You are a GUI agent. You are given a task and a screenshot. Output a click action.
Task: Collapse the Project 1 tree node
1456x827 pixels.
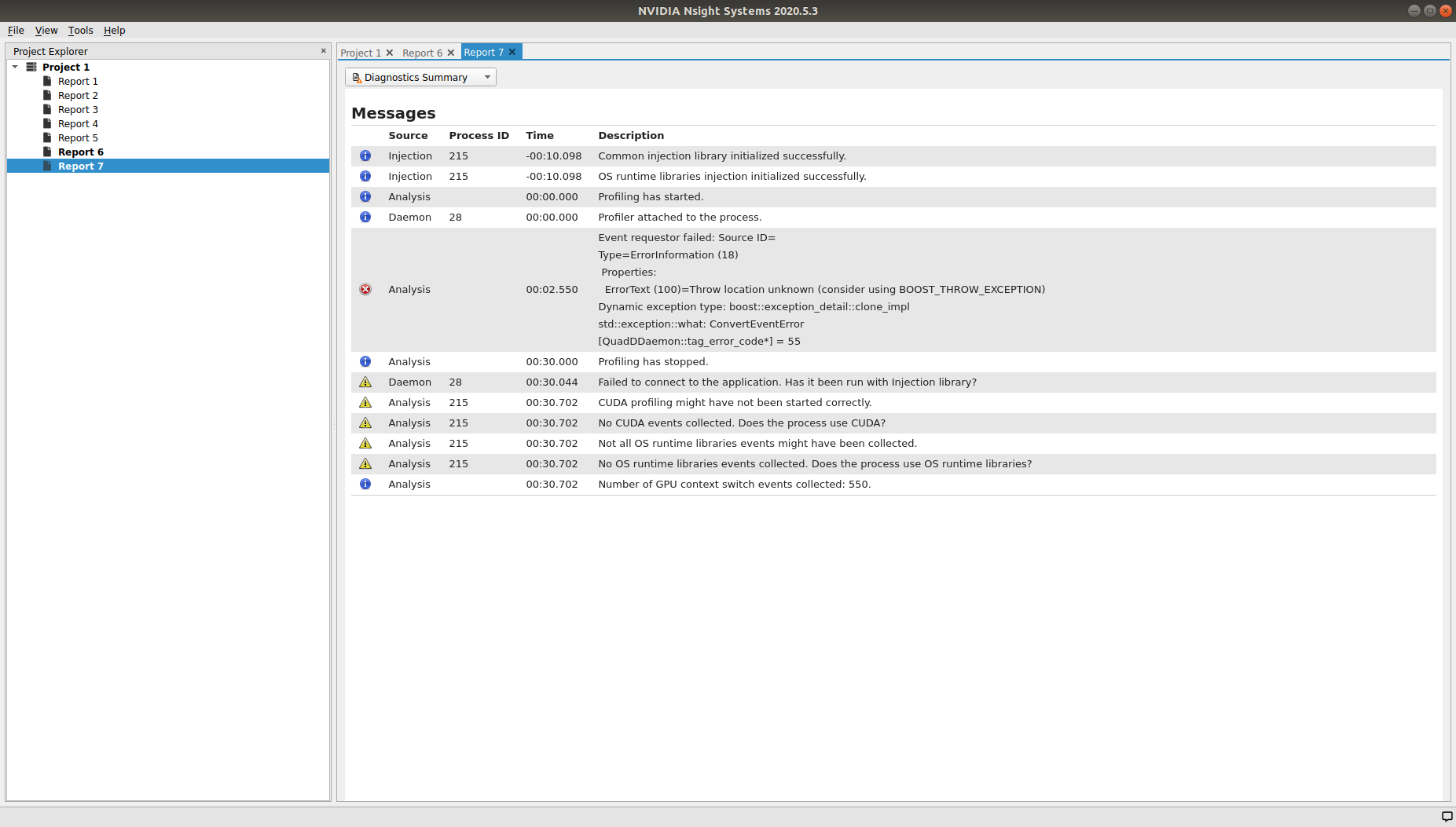click(15, 67)
